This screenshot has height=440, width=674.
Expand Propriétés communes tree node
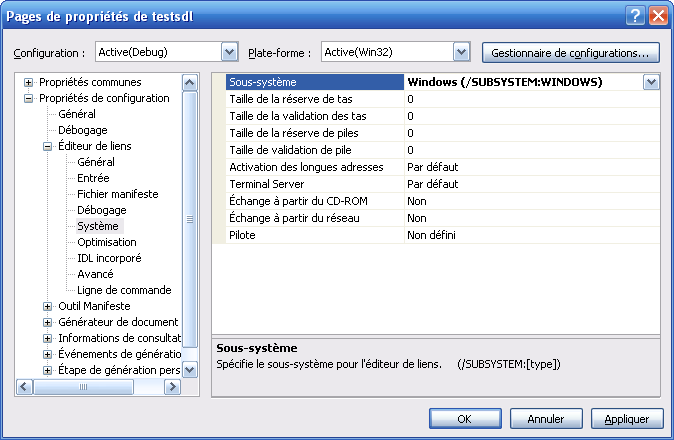coord(28,82)
